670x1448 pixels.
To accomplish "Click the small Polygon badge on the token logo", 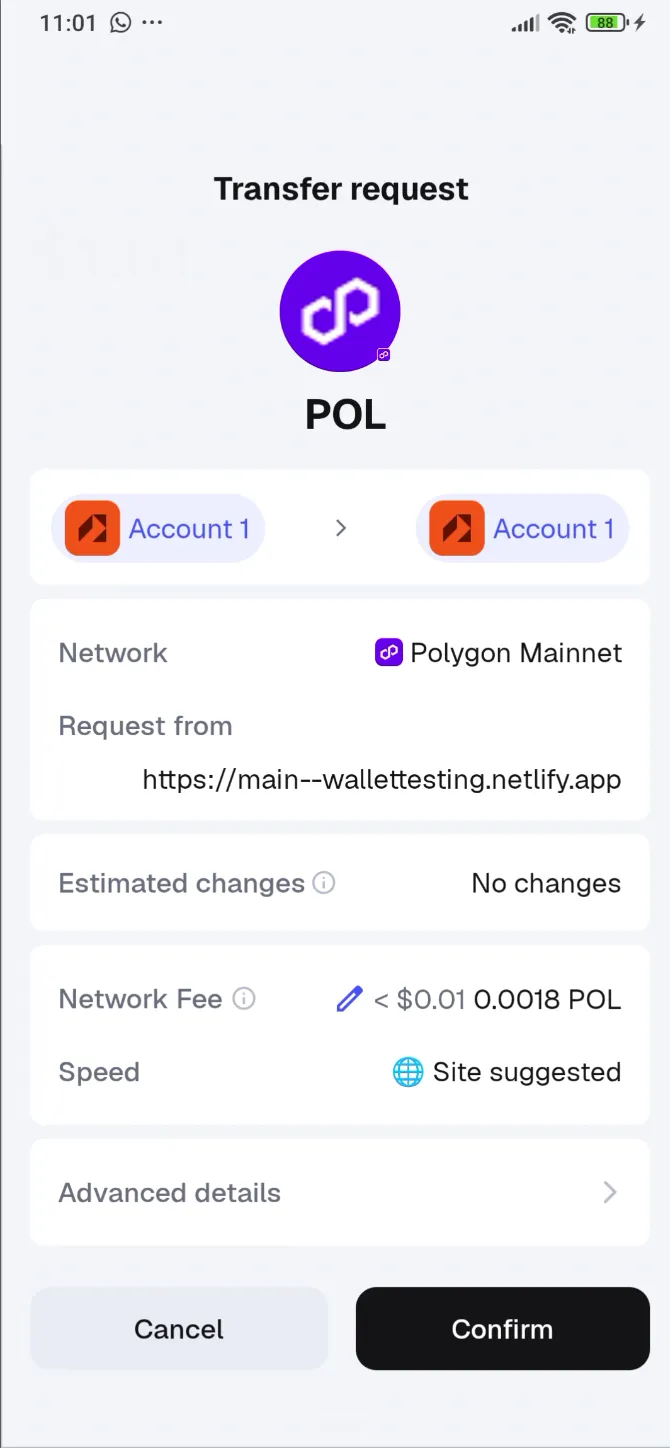I will click(x=383, y=354).
